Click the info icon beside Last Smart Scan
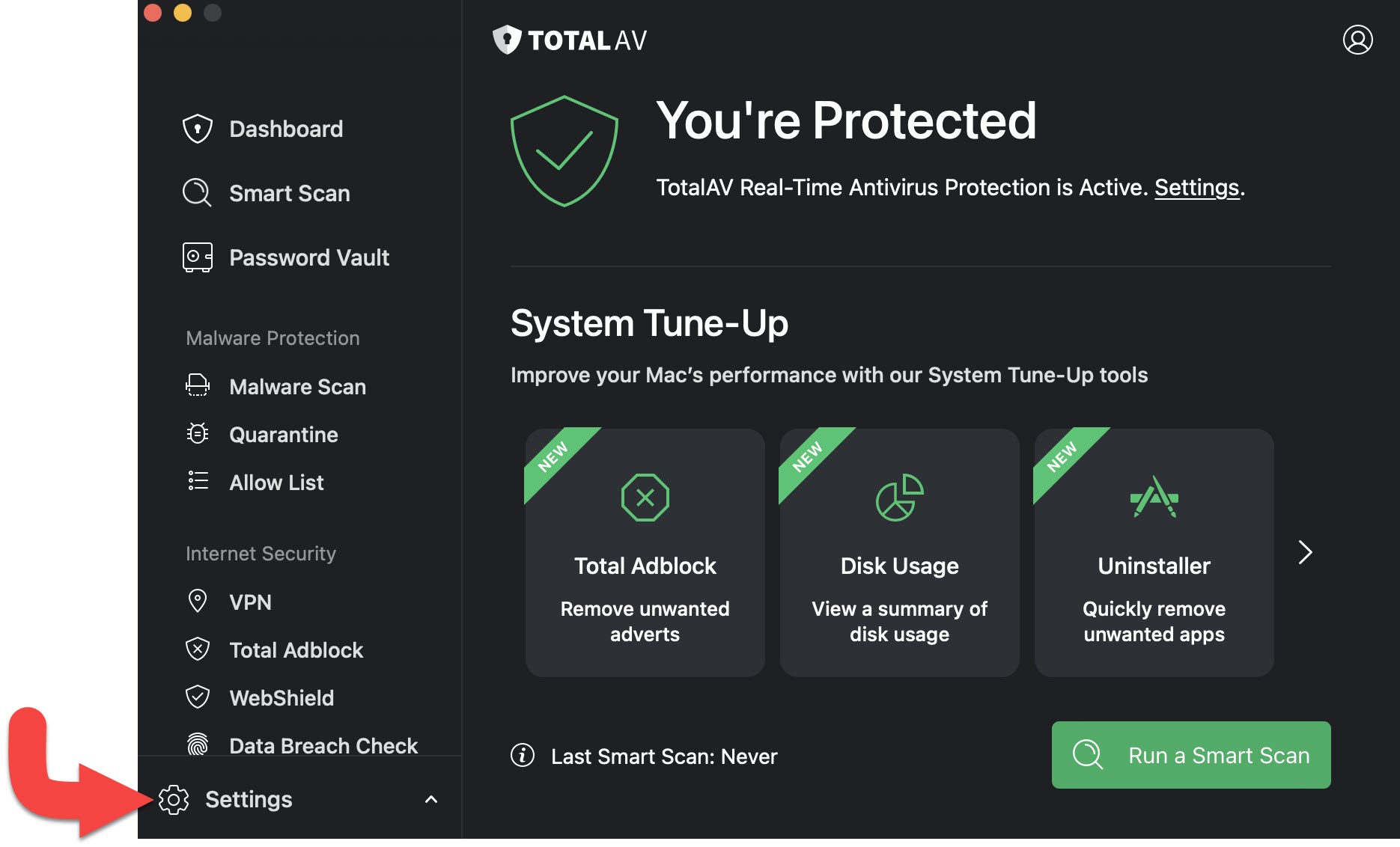The width and height of the screenshot is (1400, 847). coord(523,756)
